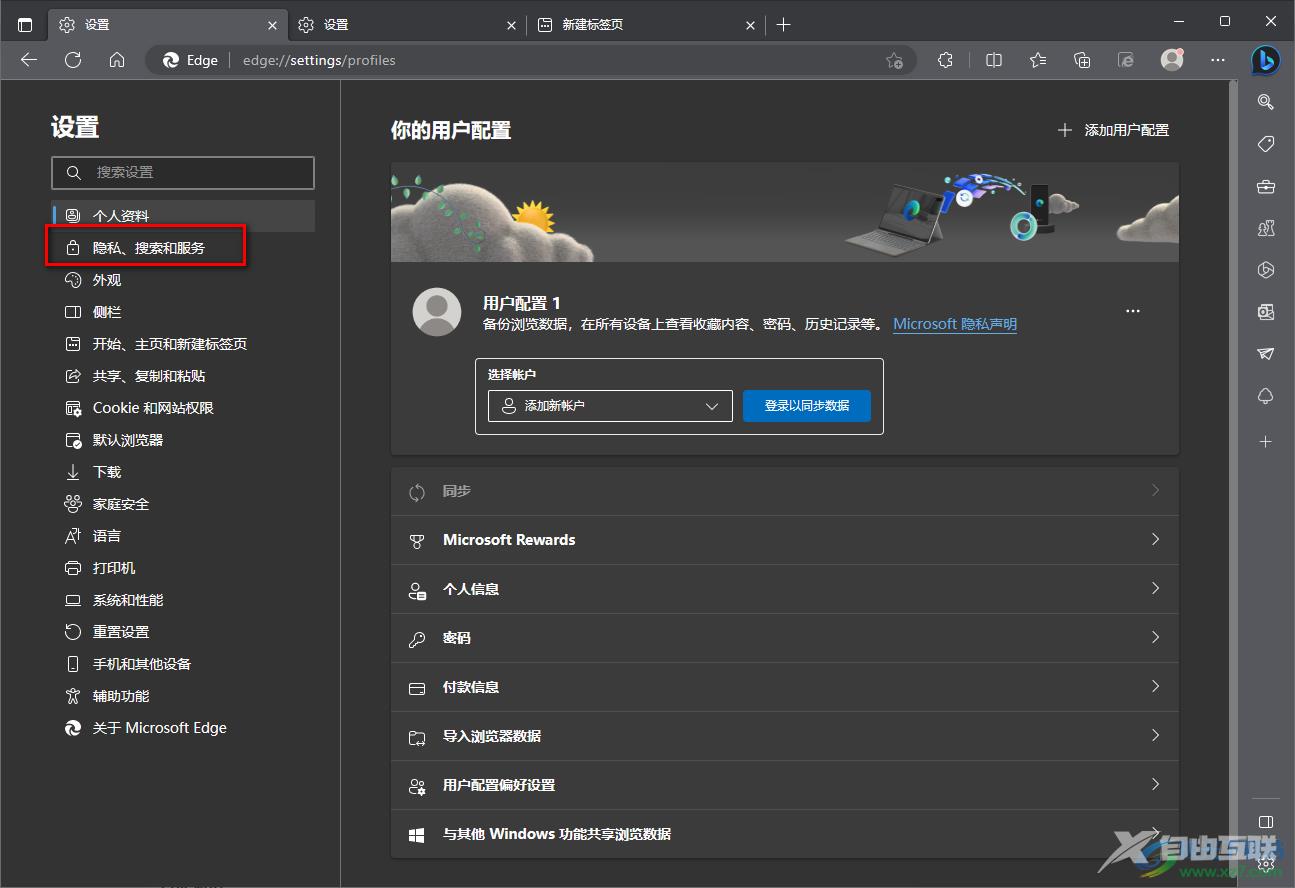
Task: Click the IE mode icon in toolbar
Action: click(1126, 60)
